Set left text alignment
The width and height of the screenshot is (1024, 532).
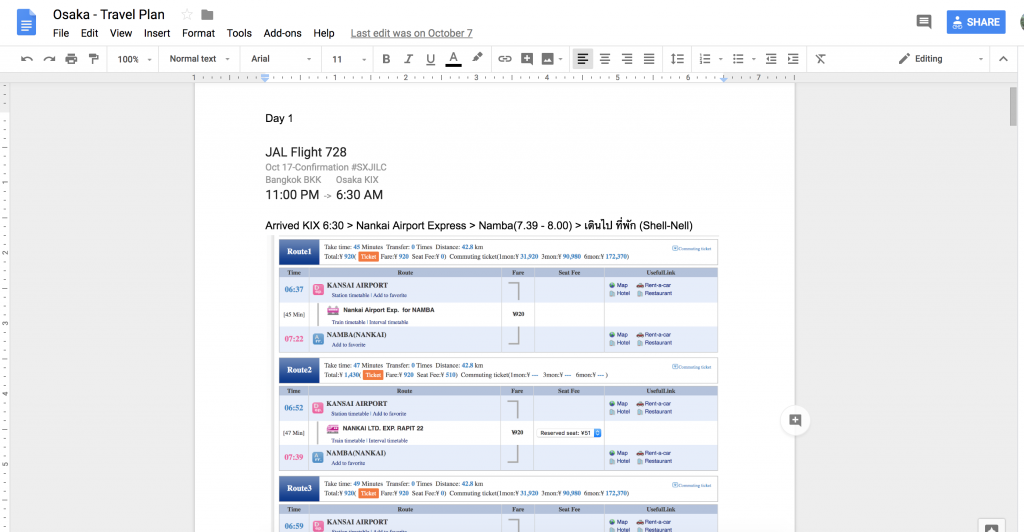point(583,59)
